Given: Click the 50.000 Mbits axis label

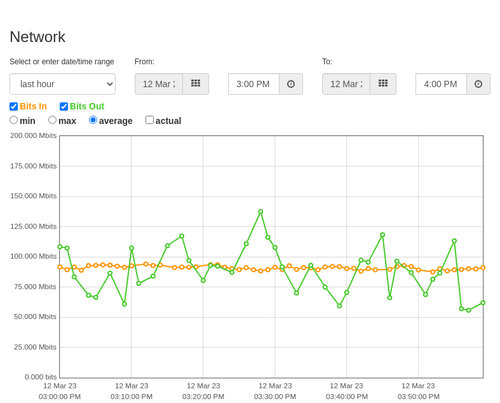Looking at the screenshot, I should (35, 317).
